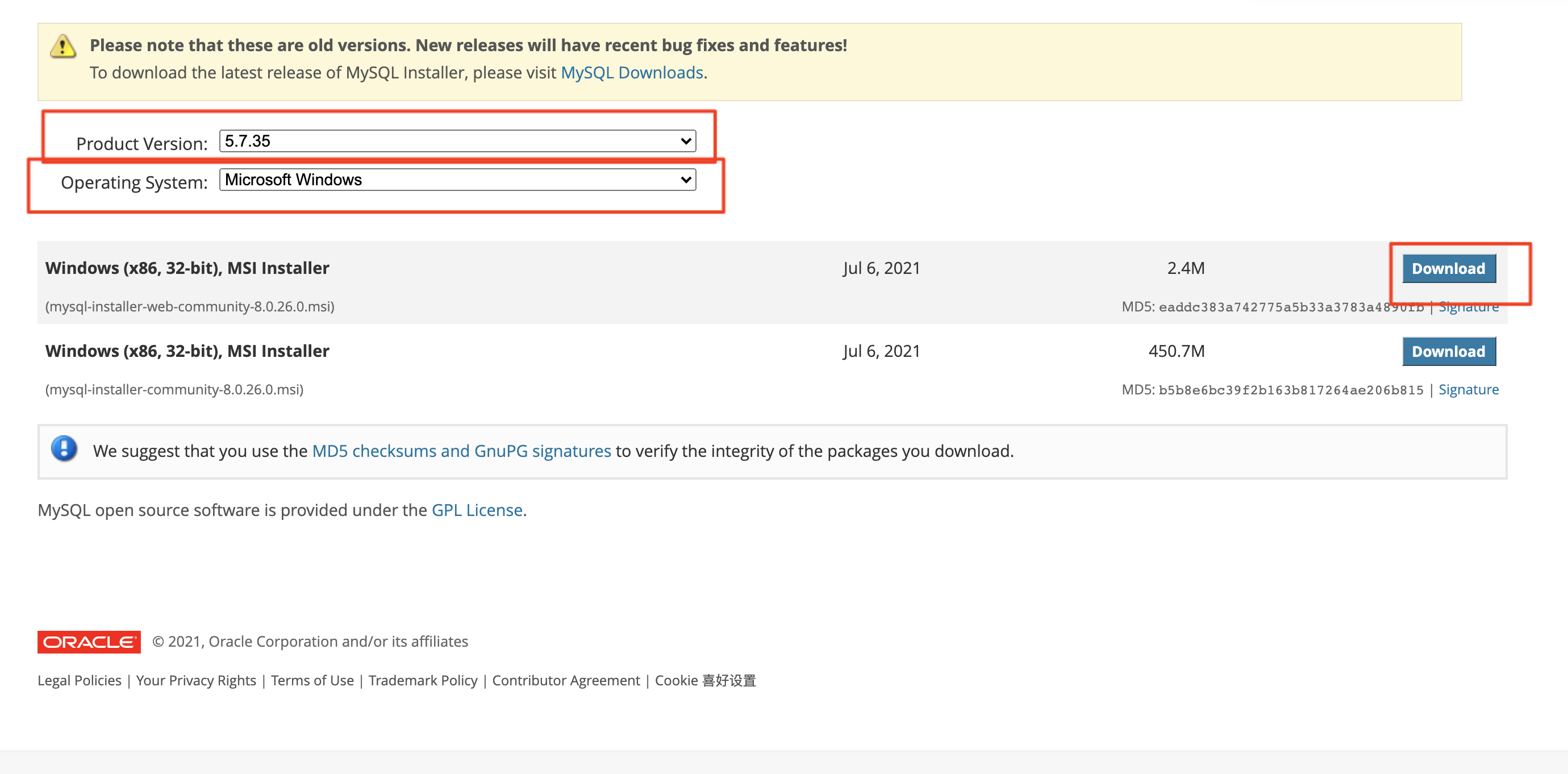Open Legal Policies footer link
Image resolution: width=1568 pixels, height=774 pixels.
(x=79, y=680)
